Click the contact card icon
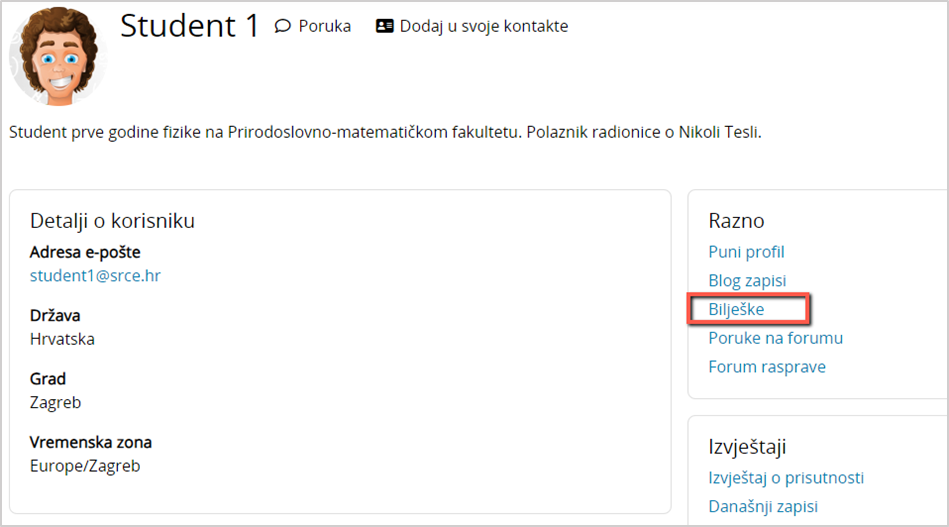Viewport: 949px width, 527px height. tap(385, 26)
